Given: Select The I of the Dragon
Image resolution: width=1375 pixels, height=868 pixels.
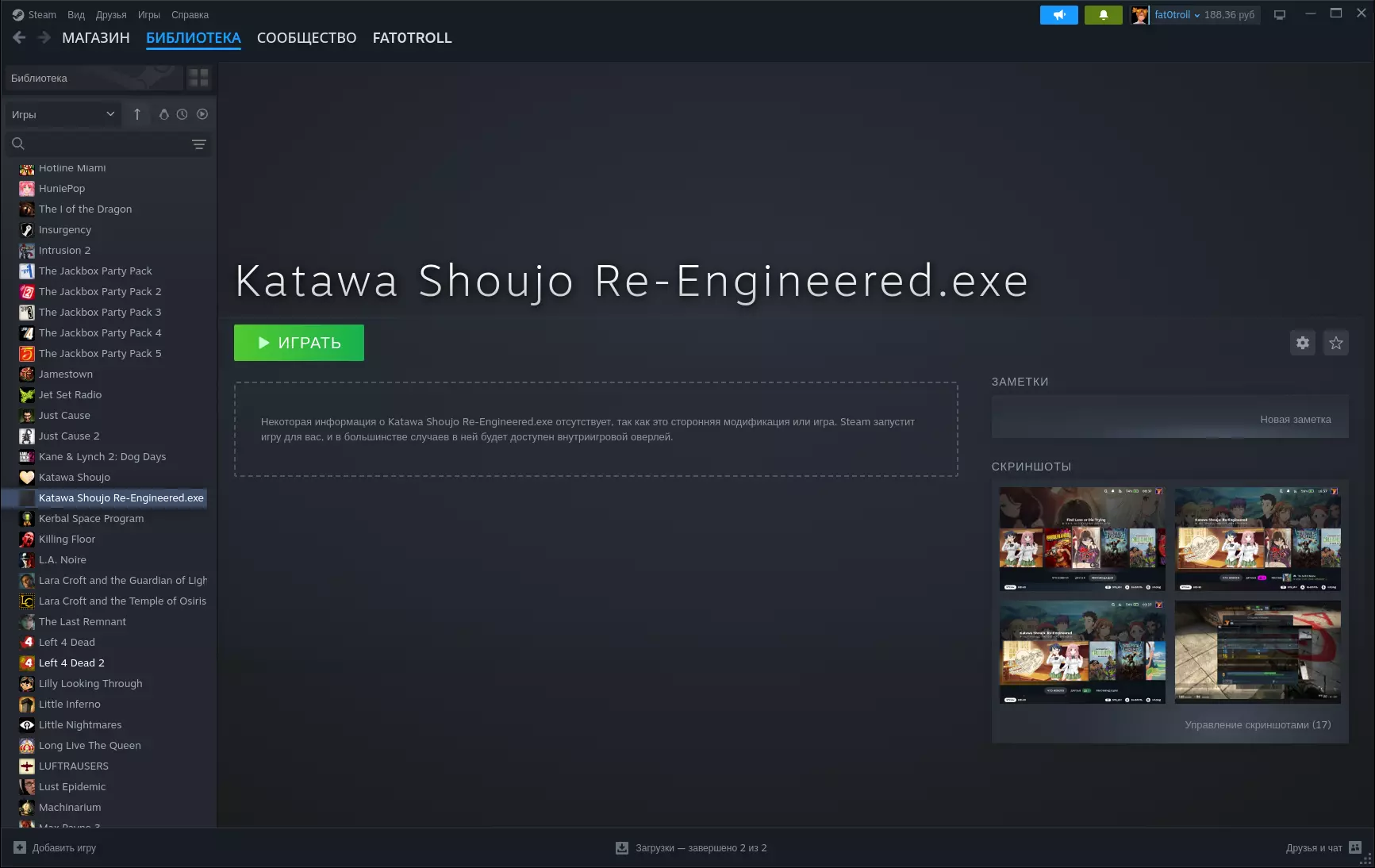Looking at the screenshot, I should (x=86, y=209).
